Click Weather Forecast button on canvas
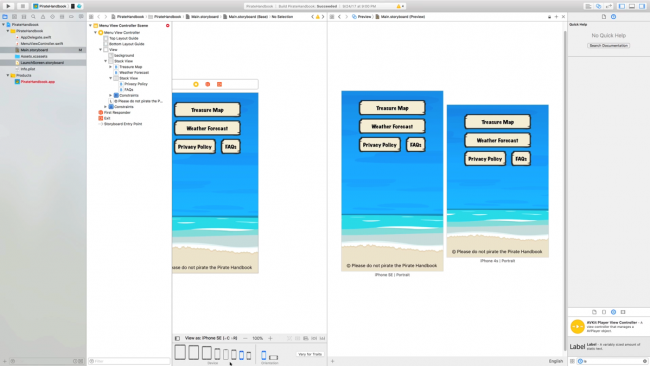 pos(207,128)
